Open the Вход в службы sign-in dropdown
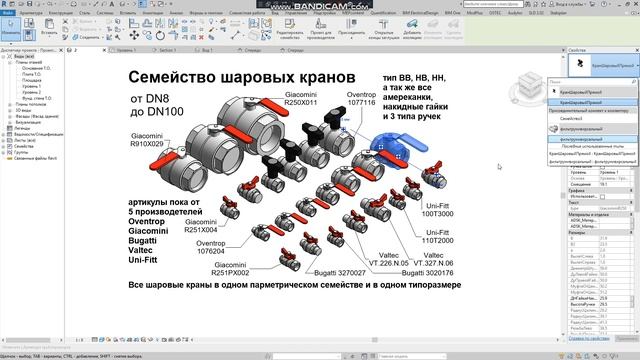This screenshot has width=640, height=360. [569, 4]
